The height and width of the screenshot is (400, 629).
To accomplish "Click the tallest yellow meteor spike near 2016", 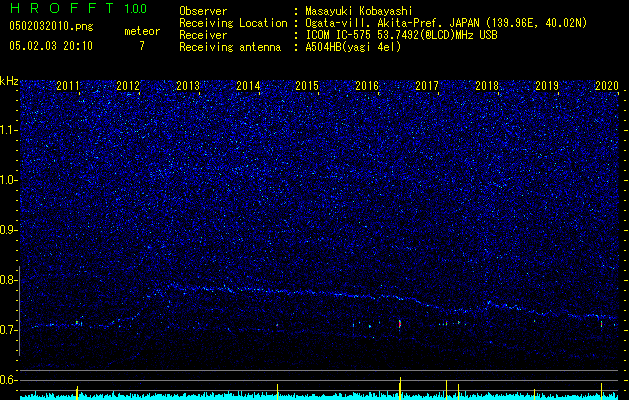I will pos(400,388).
